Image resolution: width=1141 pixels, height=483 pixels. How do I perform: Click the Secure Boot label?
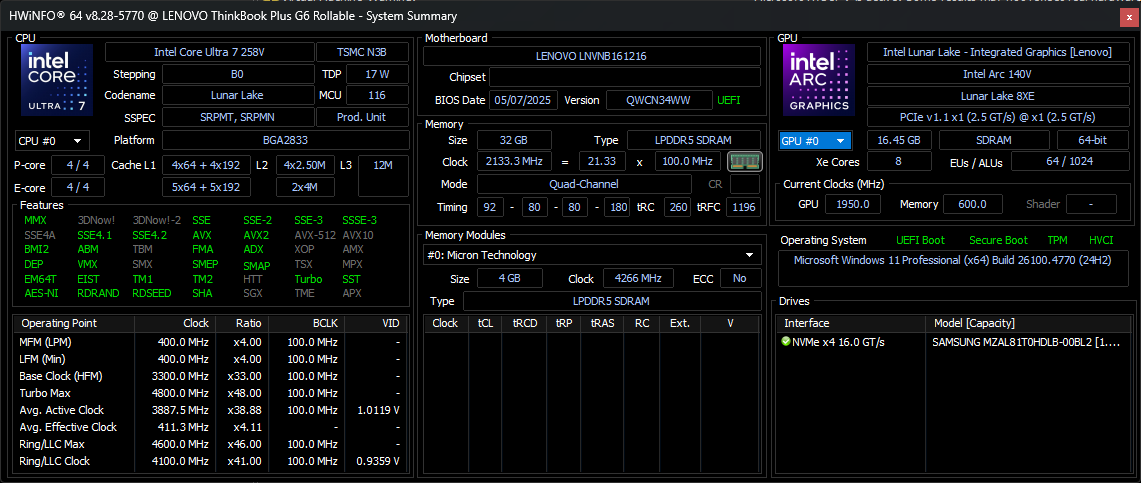[998, 240]
